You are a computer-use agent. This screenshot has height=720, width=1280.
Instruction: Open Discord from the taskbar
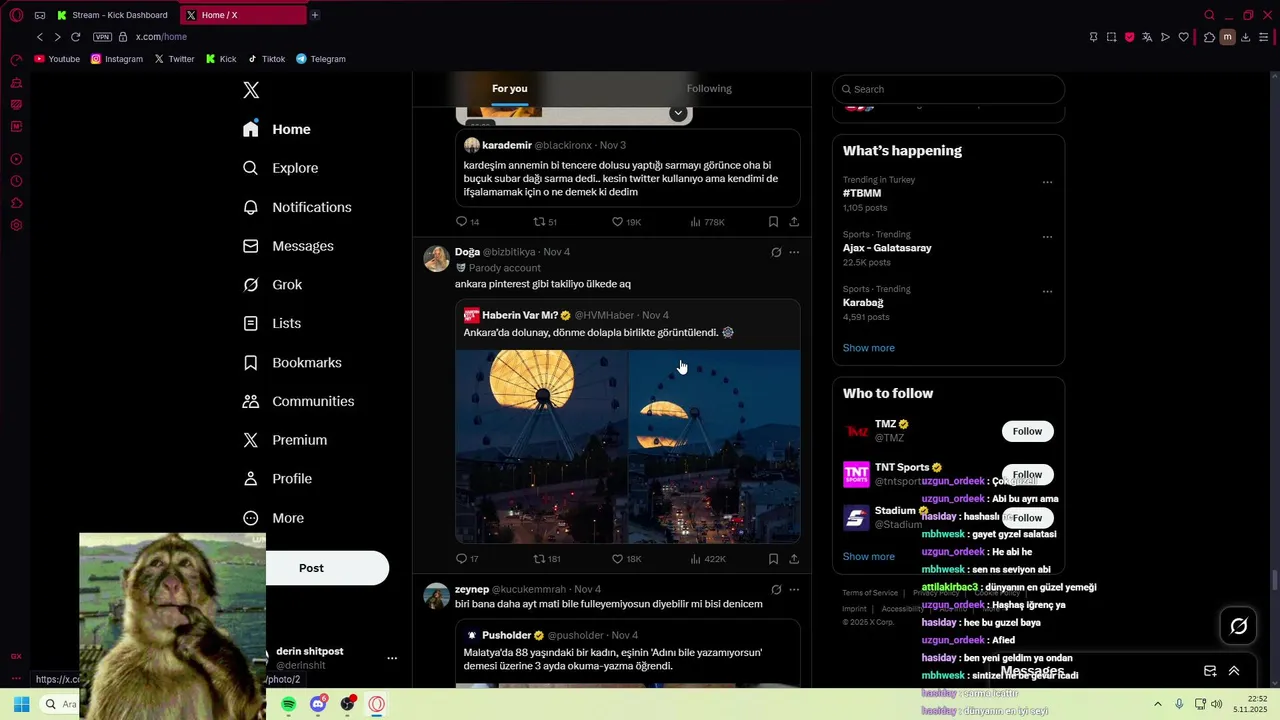tap(318, 704)
